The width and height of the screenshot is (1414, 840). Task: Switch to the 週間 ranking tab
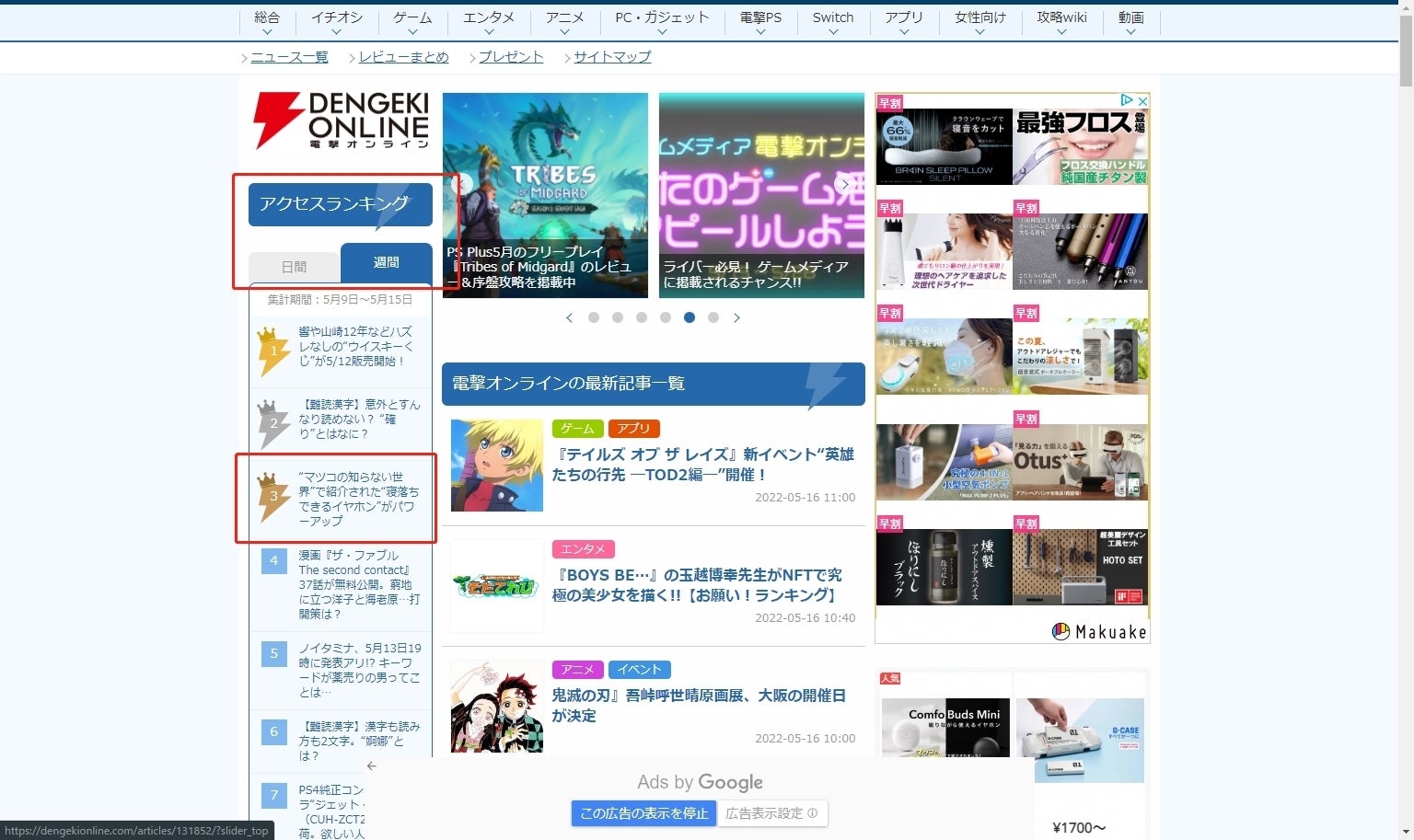point(387,263)
